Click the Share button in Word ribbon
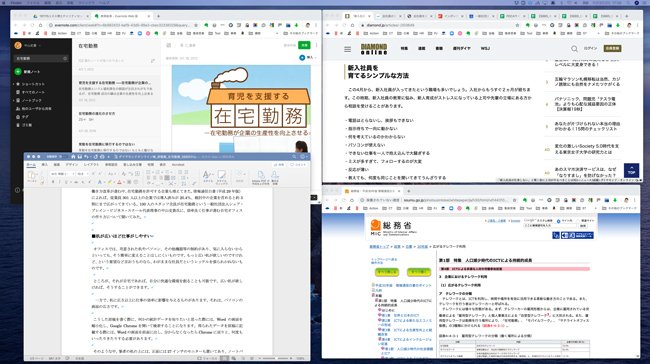This screenshot has height=364, width=650. click(x=280, y=165)
